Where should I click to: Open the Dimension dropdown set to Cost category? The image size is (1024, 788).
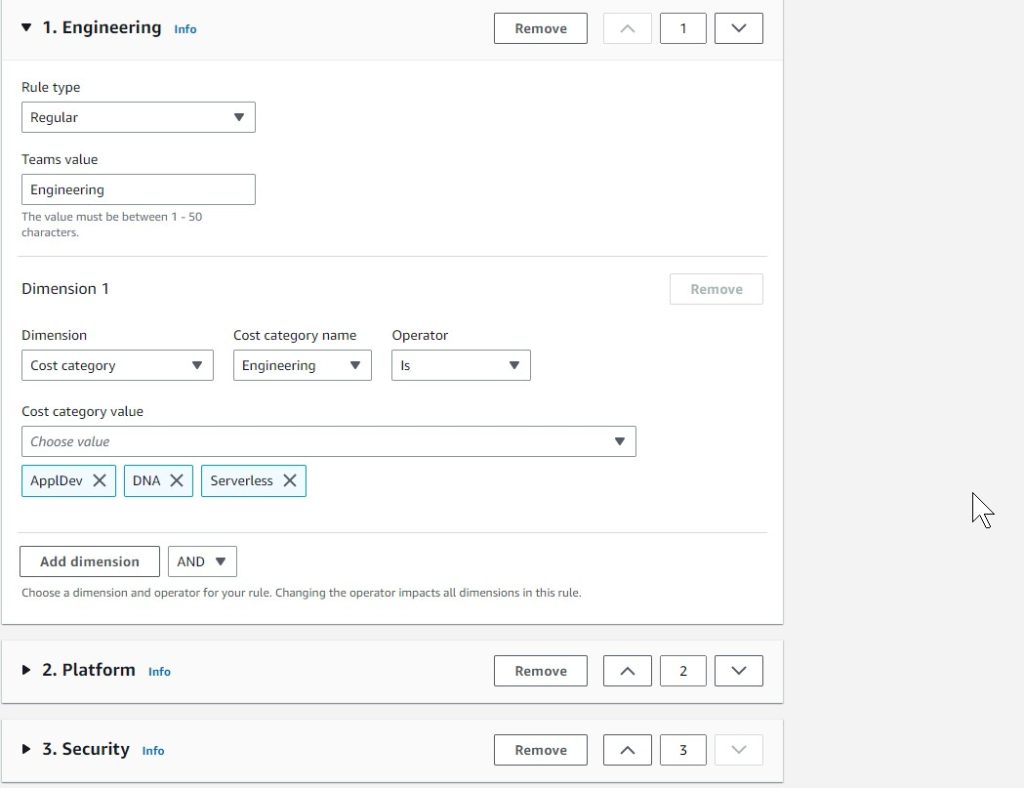118,366
